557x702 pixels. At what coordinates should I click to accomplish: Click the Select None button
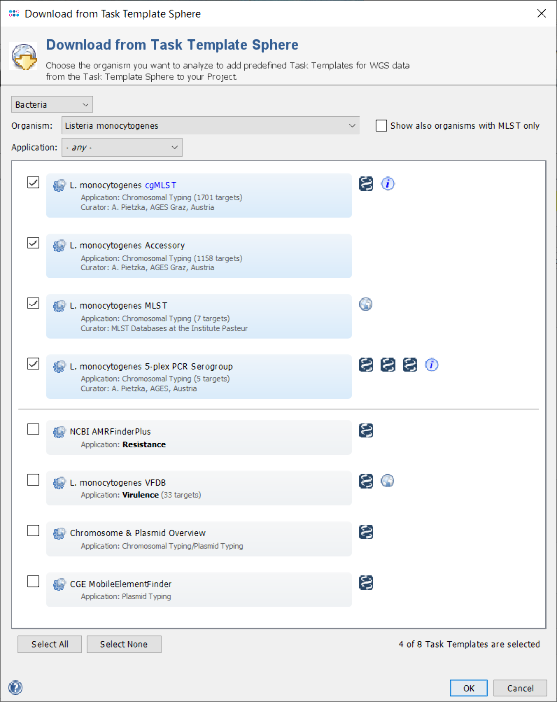point(124,644)
